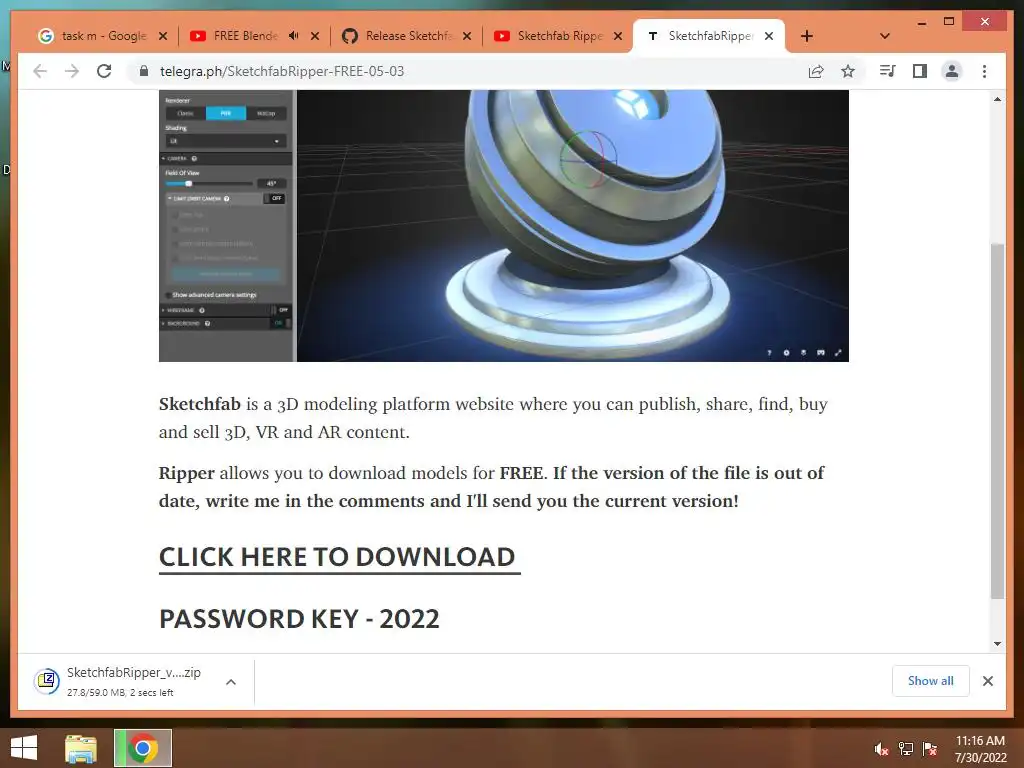1024x768 pixels.
Task: Click the muted volume tray icon
Action: 882,749
